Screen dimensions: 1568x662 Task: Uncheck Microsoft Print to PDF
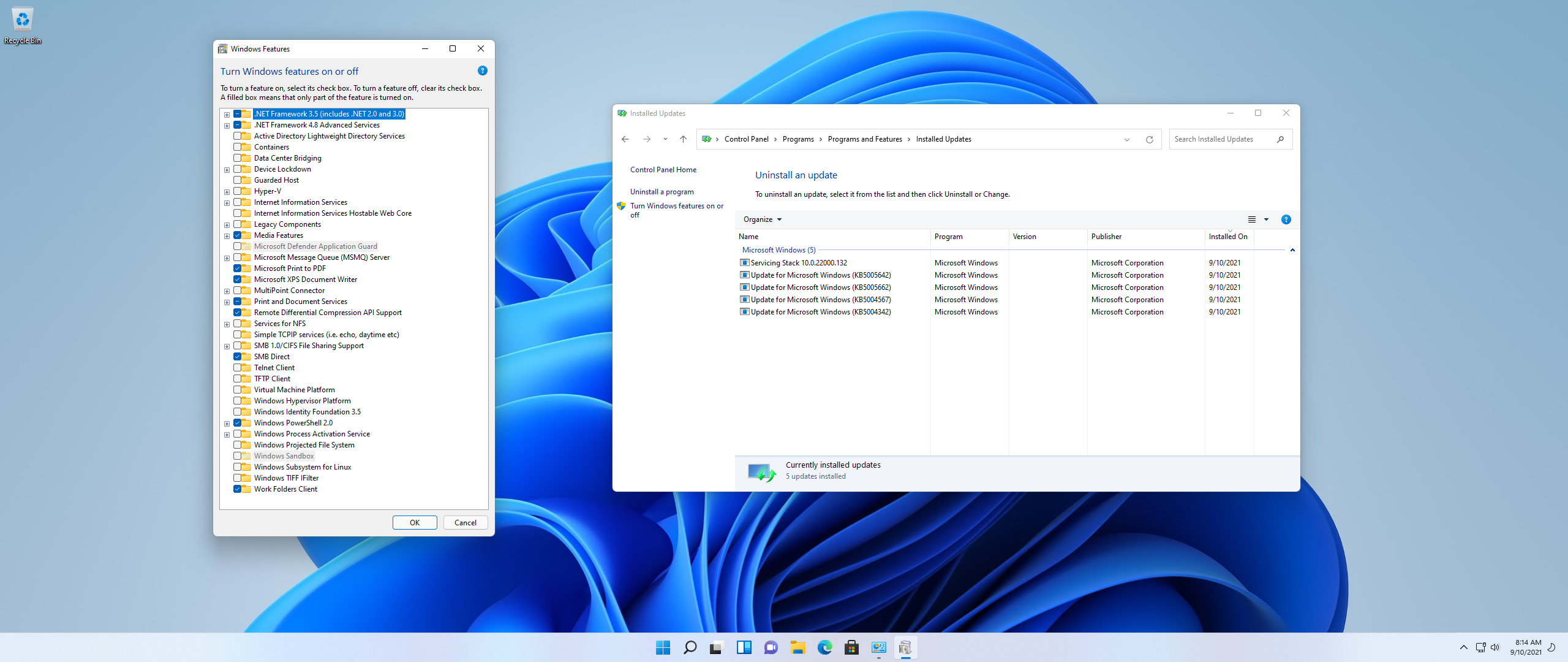(x=237, y=268)
